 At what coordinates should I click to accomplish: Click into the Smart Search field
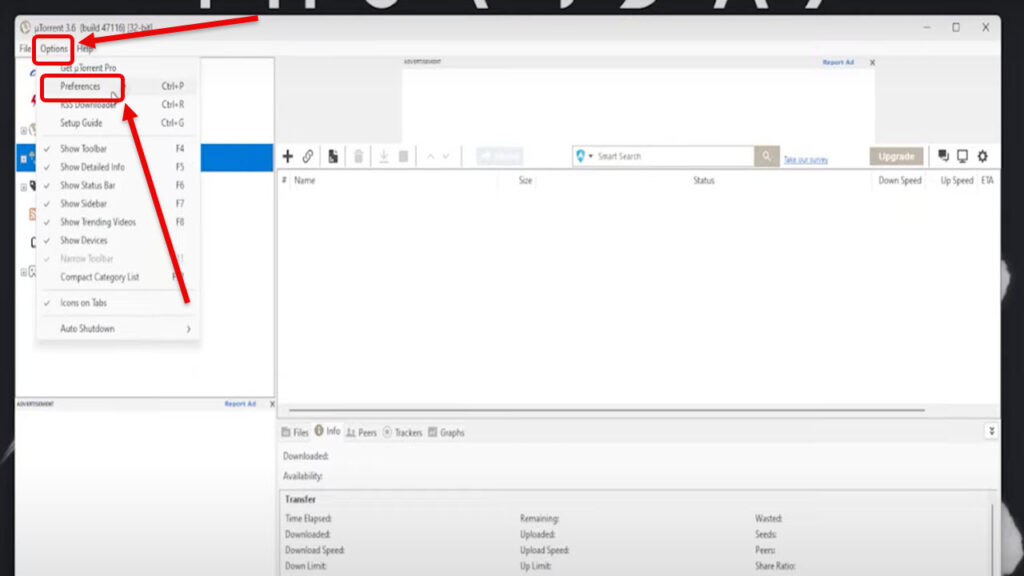(x=673, y=156)
